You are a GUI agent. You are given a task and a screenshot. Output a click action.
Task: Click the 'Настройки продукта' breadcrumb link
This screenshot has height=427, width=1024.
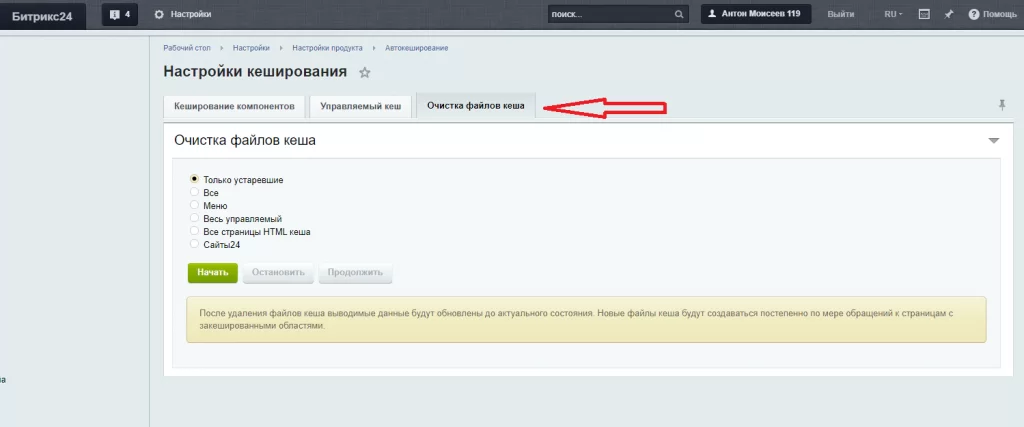pyautogui.click(x=327, y=48)
